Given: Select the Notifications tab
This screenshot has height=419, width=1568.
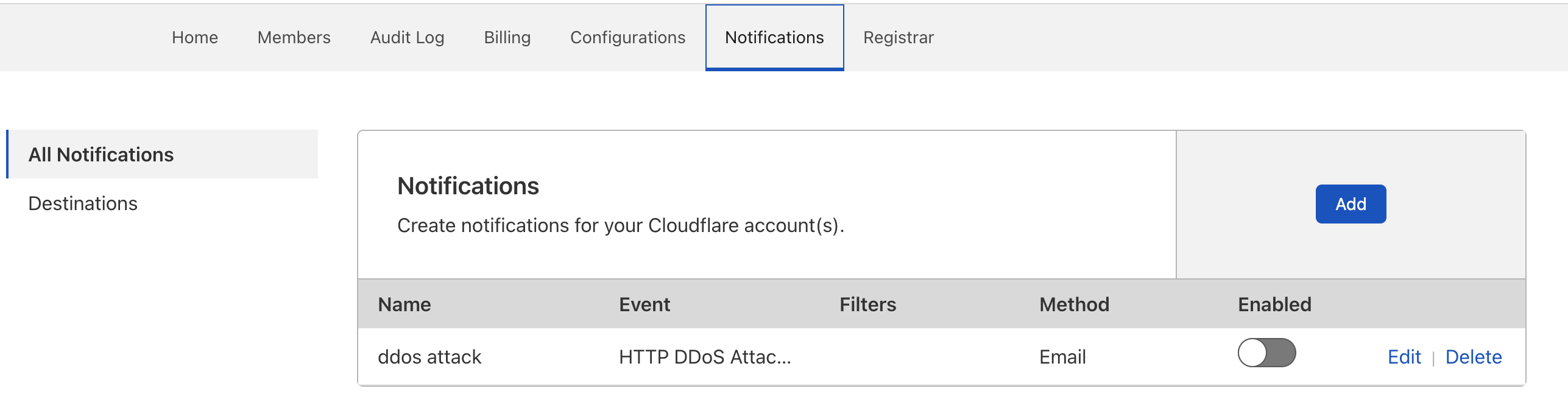Looking at the screenshot, I should (x=774, y=37).
